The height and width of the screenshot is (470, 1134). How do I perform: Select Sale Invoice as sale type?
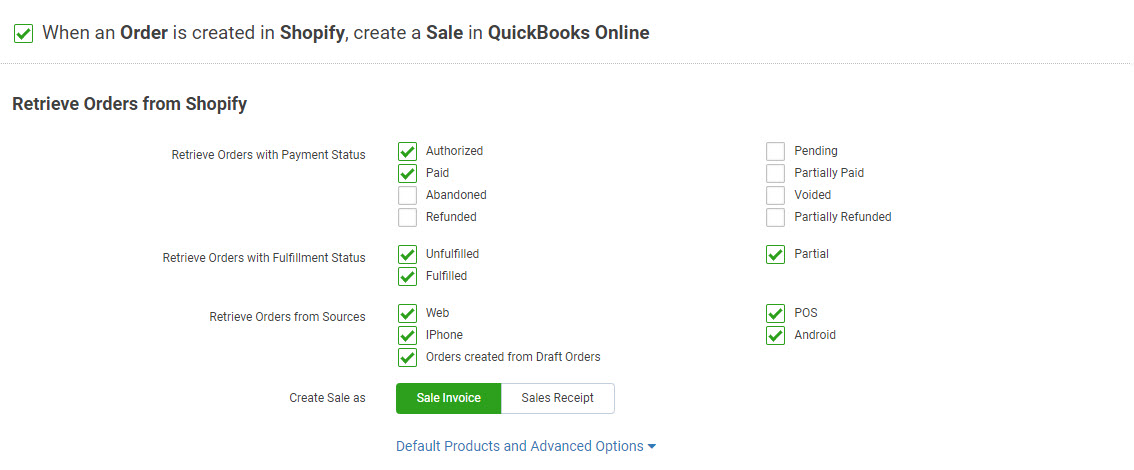448,398
